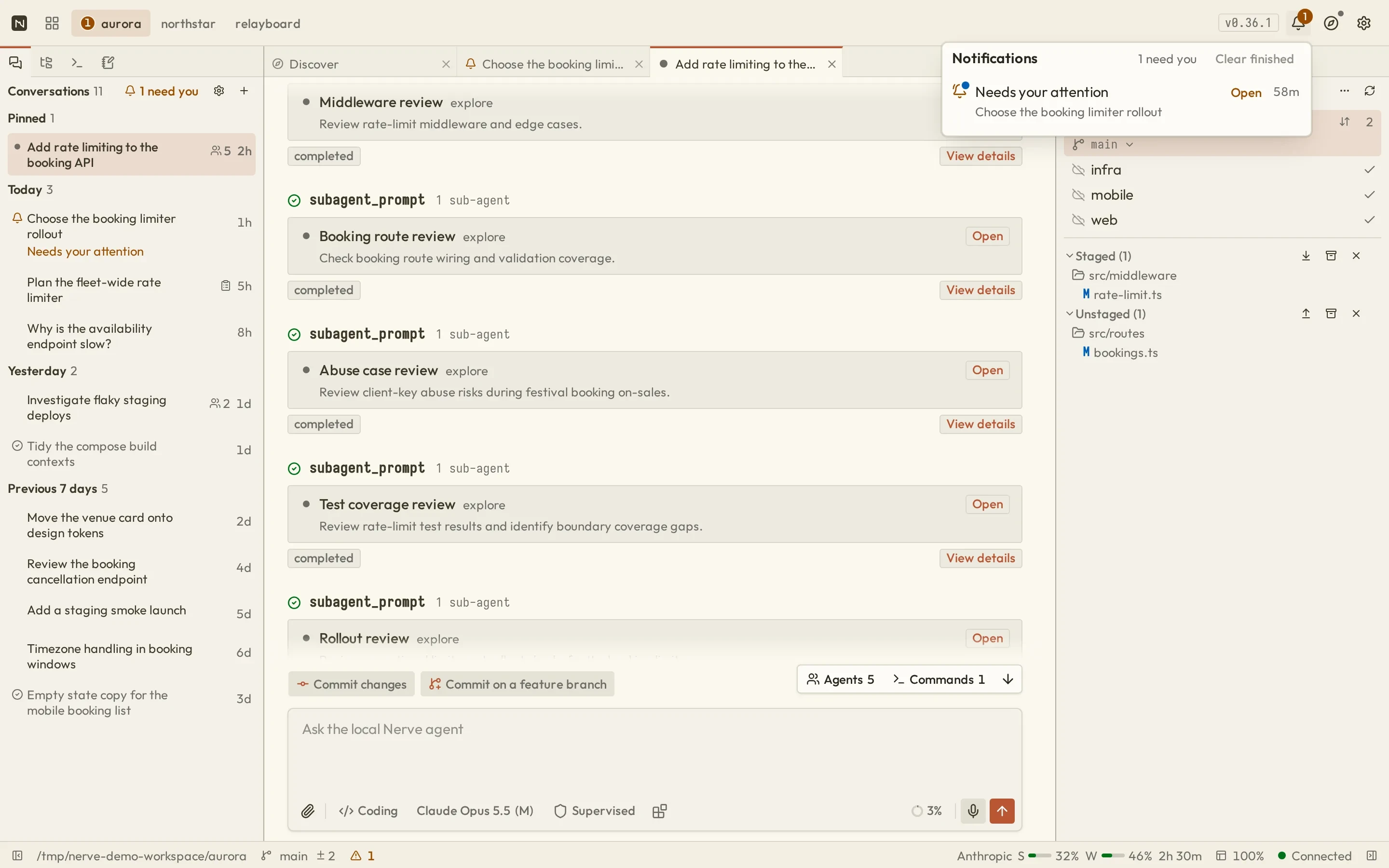Toggle visibility of the mobile repo
The image size is (1389, 868).
coord(1078,195)
